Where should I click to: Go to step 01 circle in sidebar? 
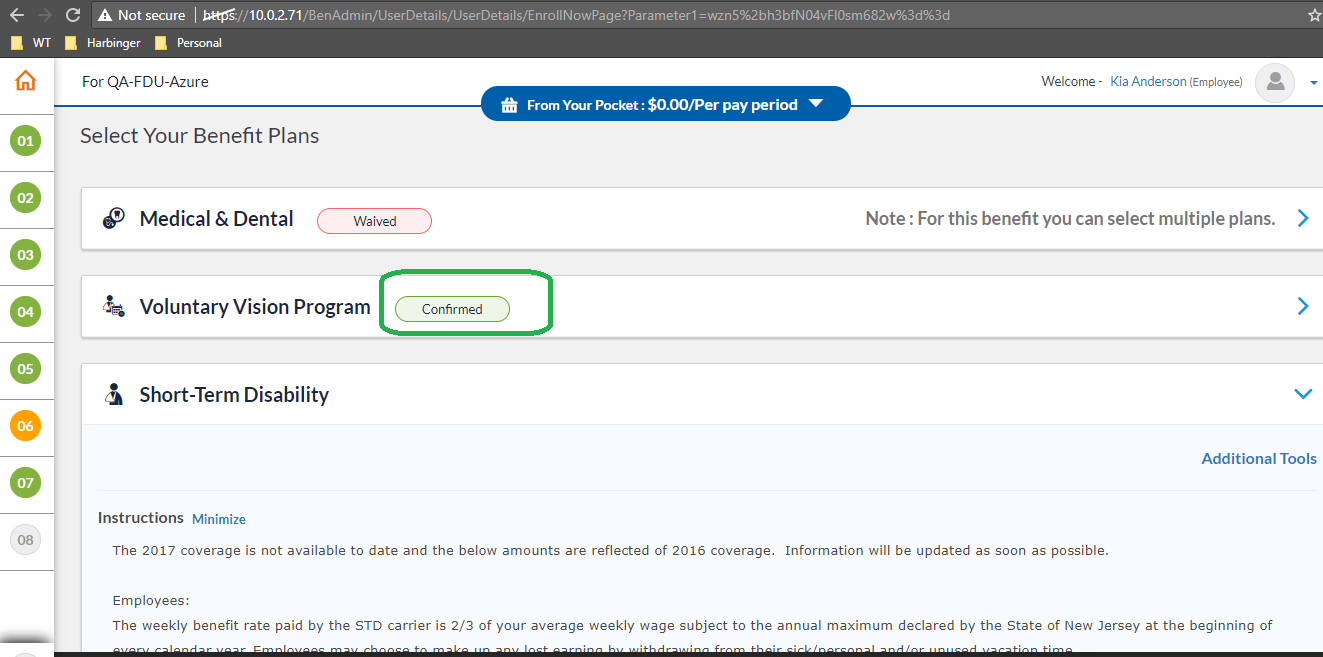point(25,141)
